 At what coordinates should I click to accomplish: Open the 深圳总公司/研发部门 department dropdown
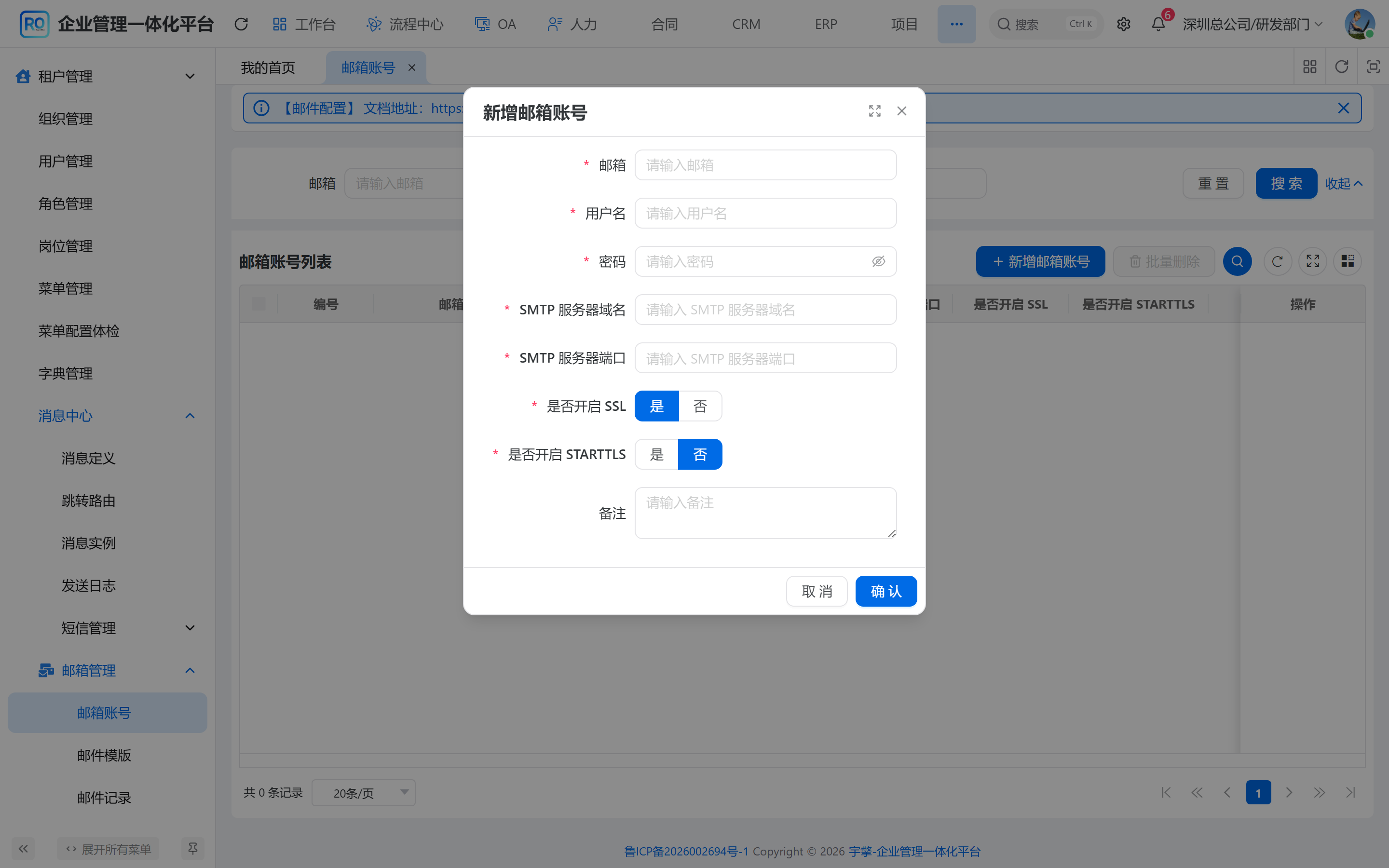(1253, 24)
